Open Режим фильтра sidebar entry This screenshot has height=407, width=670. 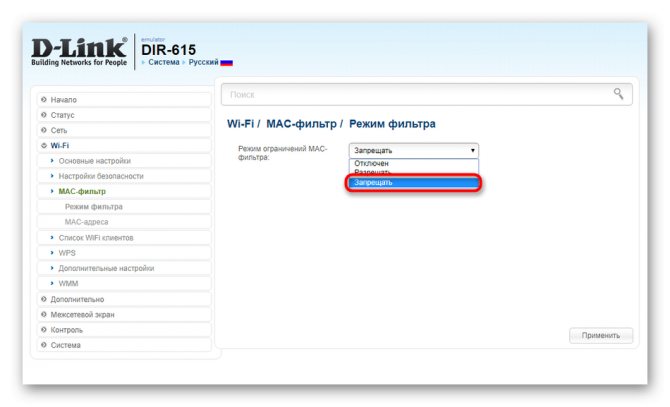coord(124,207)
